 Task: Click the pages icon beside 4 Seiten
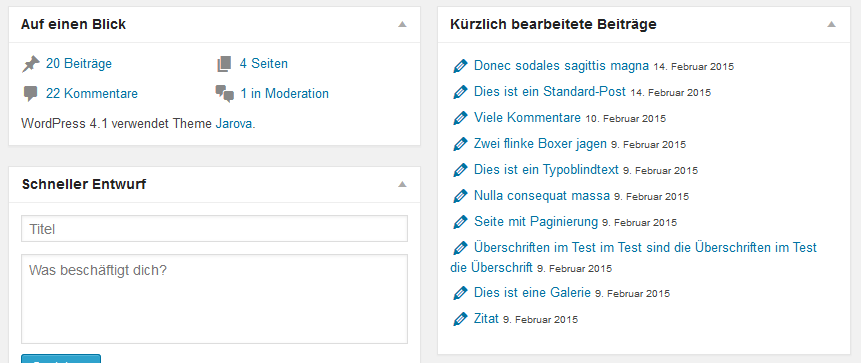coord(223,64)
